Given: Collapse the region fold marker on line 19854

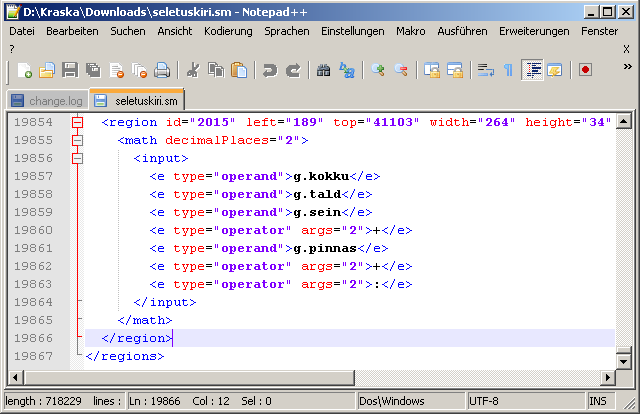Looking at the screenshot, I should 78,122.
